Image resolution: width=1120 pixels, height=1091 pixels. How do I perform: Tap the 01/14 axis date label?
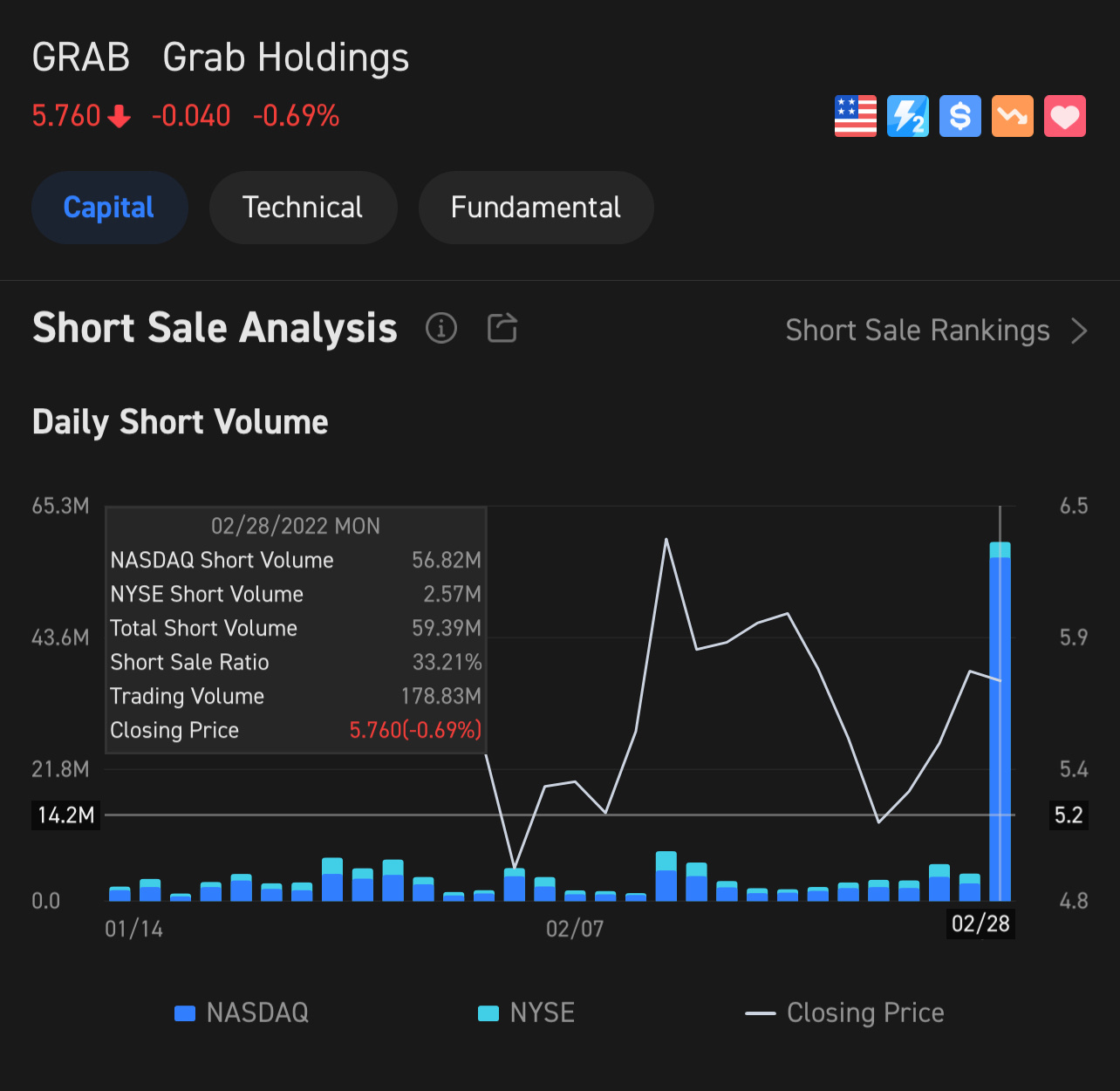coord(134,929)
